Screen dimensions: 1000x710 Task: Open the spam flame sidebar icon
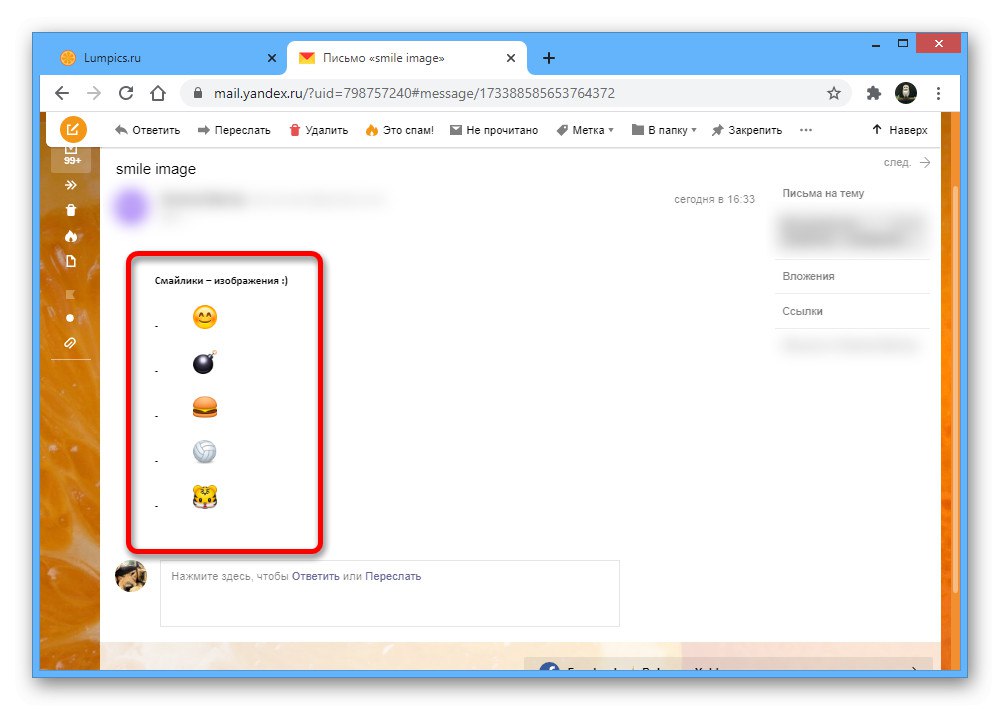click(71, 236)
